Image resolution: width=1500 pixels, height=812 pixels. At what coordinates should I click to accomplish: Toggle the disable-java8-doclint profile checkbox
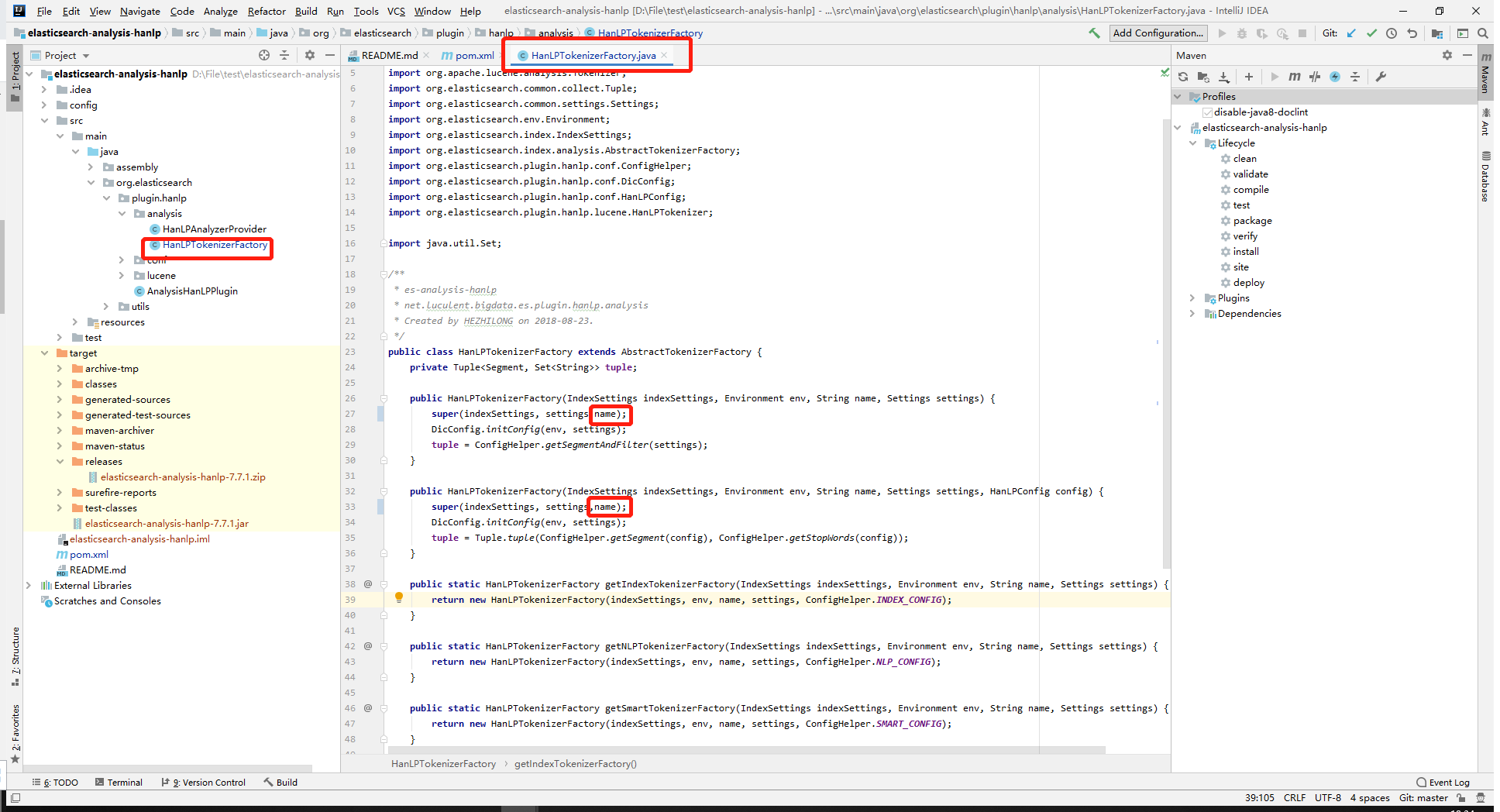pos(1208,112)
